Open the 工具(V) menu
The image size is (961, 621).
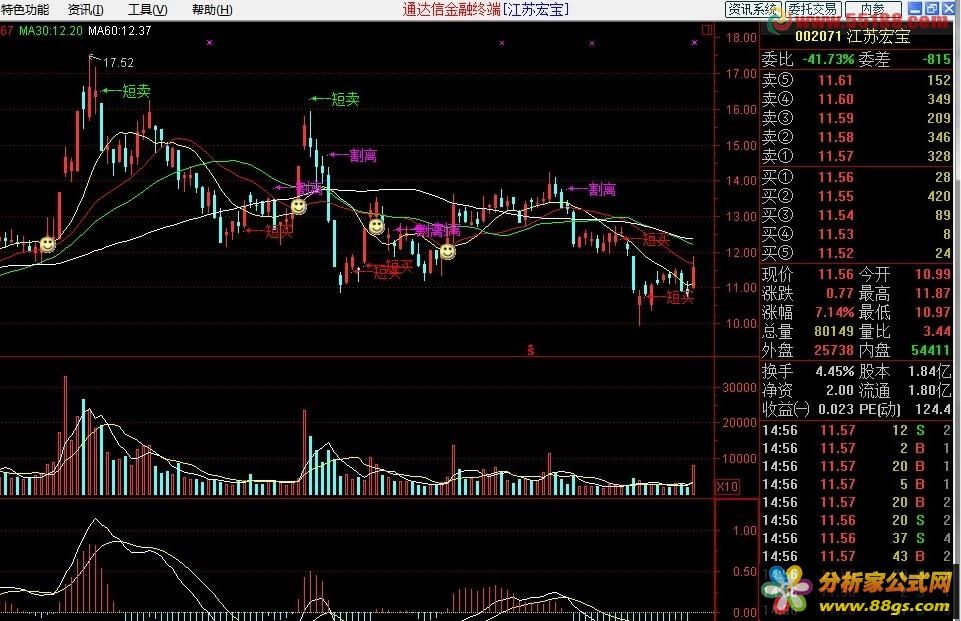(147, 10)
